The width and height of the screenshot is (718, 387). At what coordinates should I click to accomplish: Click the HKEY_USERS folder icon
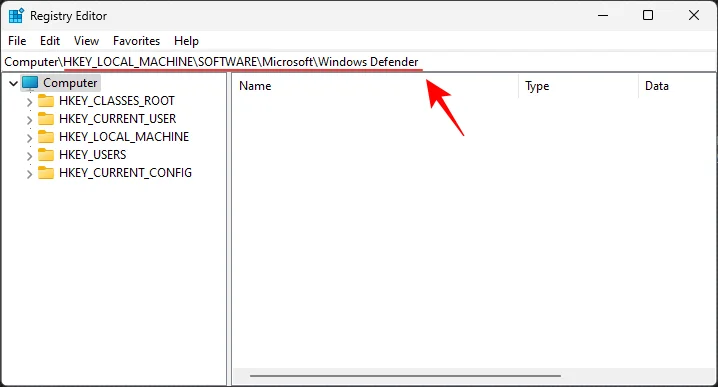click(x=46, y=155)
